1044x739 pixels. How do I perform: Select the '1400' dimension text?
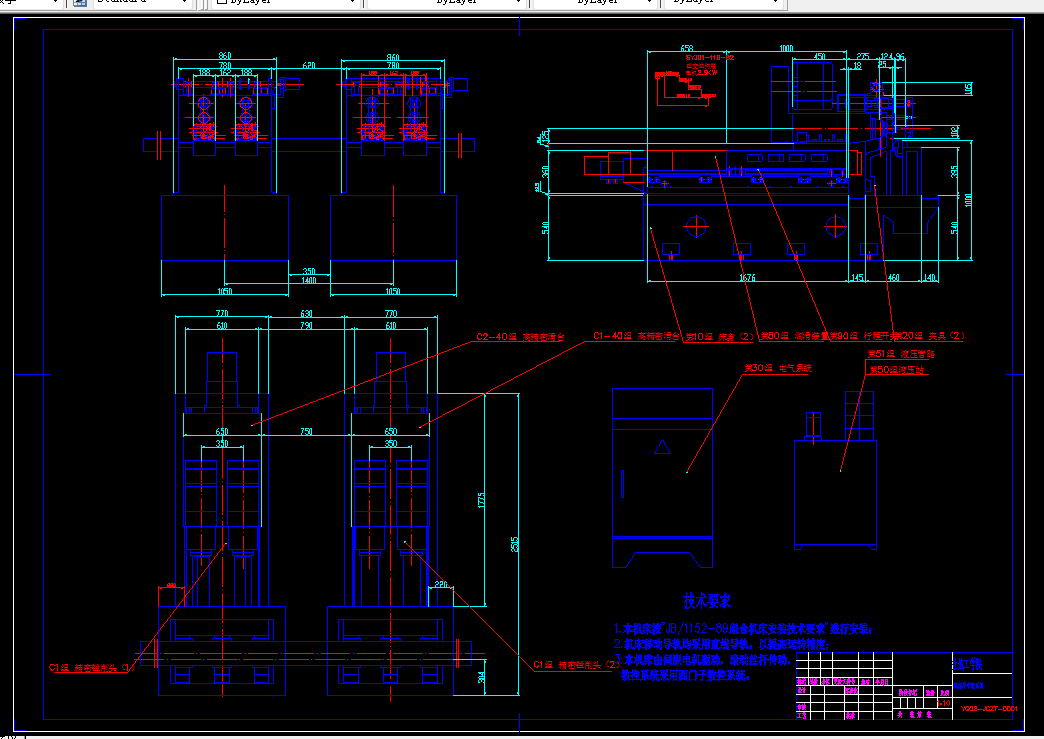coord(309,280)
